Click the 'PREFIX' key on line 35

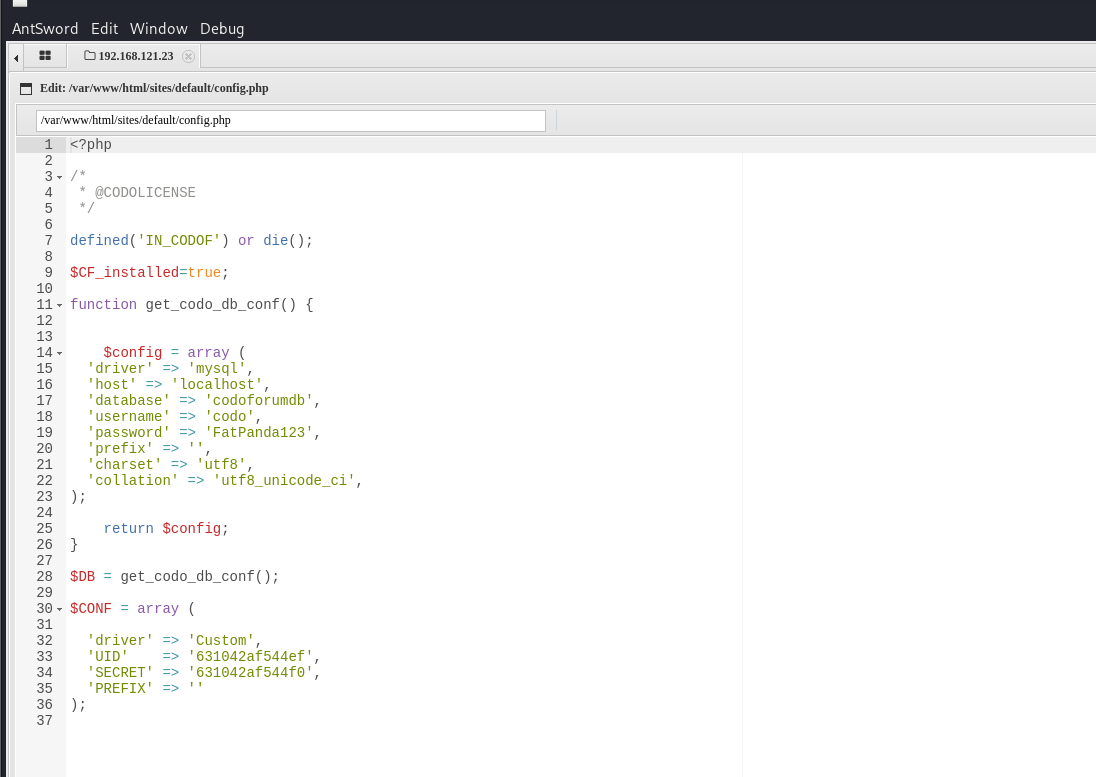coord(120,689)
